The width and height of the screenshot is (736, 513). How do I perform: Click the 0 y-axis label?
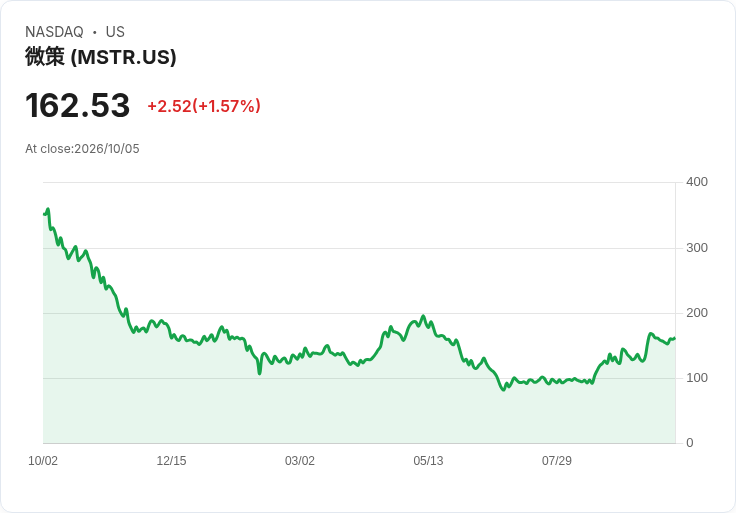[x=690, y=443]
